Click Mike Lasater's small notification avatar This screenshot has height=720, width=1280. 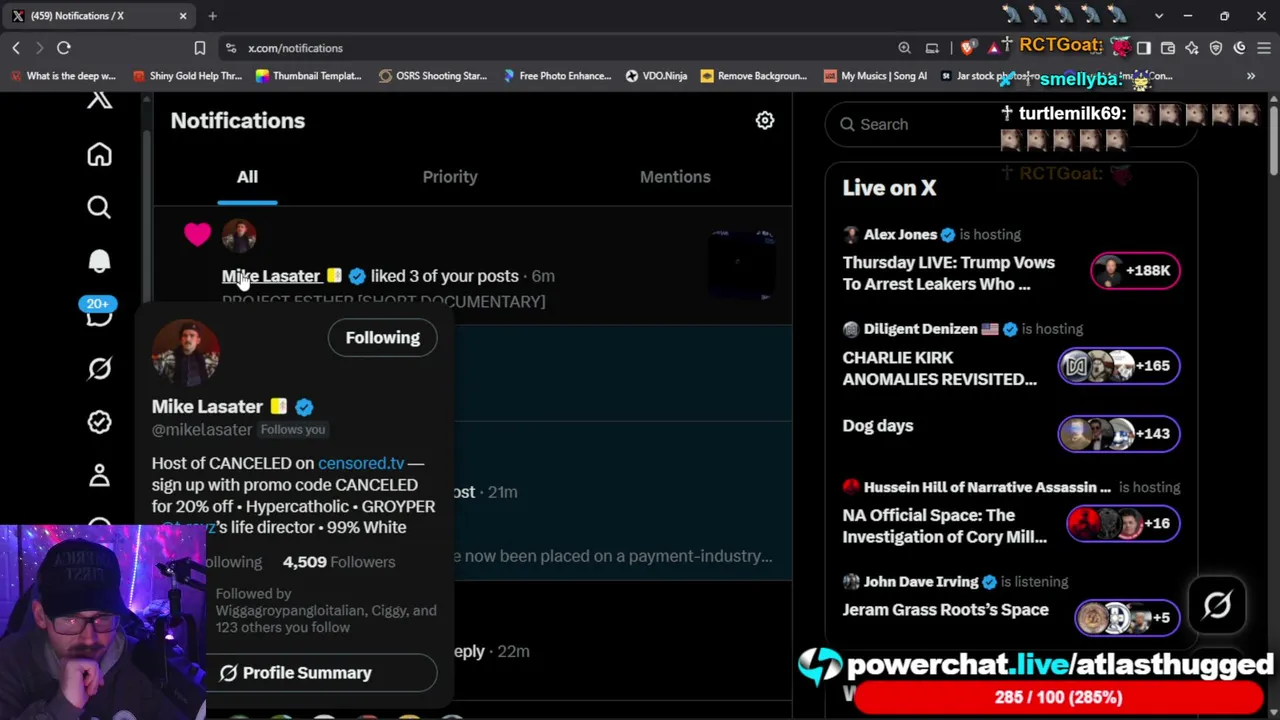[239, 236]
